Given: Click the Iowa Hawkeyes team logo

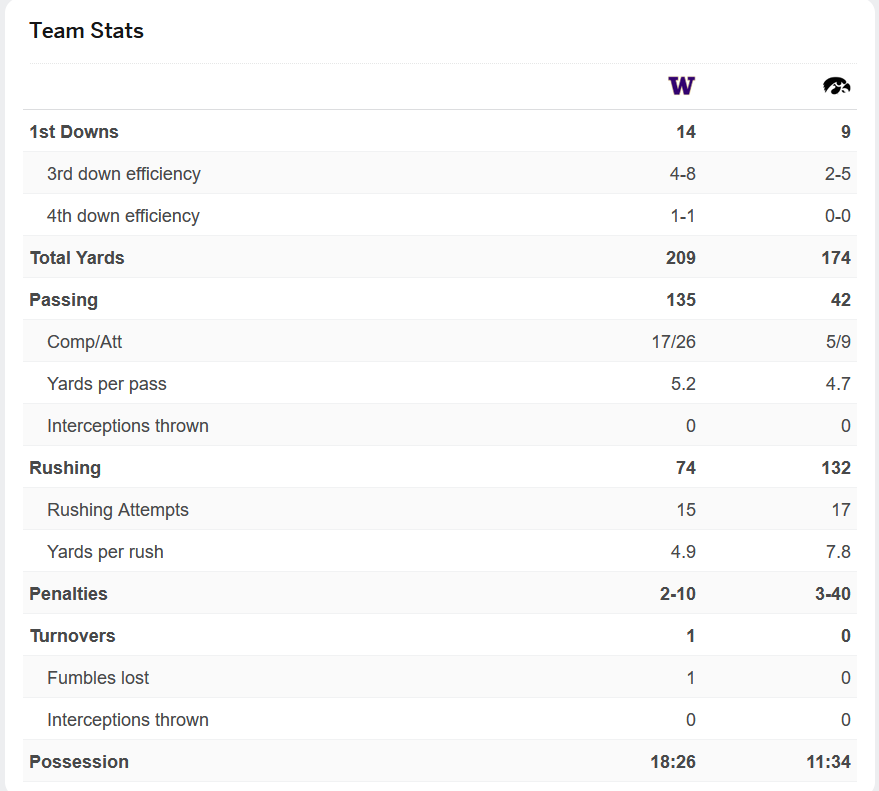Looking at the screenshot, I should [836, 86].
